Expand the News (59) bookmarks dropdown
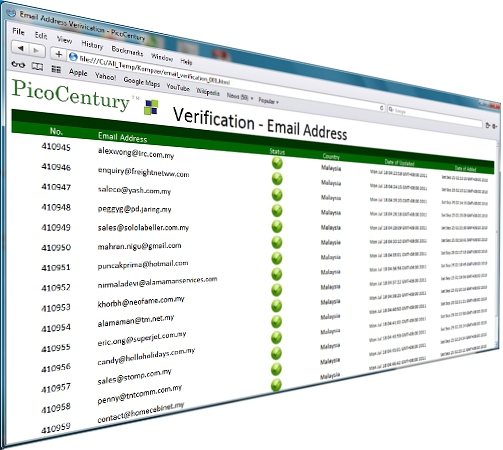The width and height of the screenshot is (503, 450). pyautogui.click(x=240, y=97)
